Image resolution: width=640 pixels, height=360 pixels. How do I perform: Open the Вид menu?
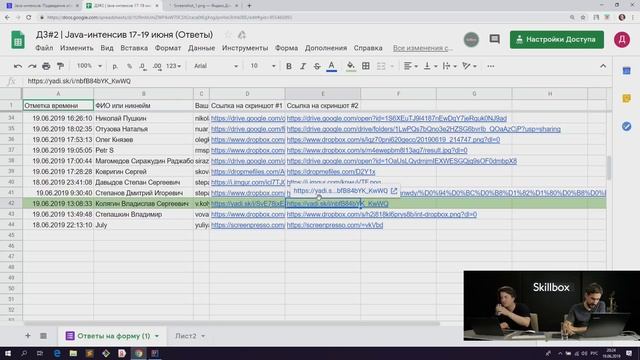pos(107,48)
